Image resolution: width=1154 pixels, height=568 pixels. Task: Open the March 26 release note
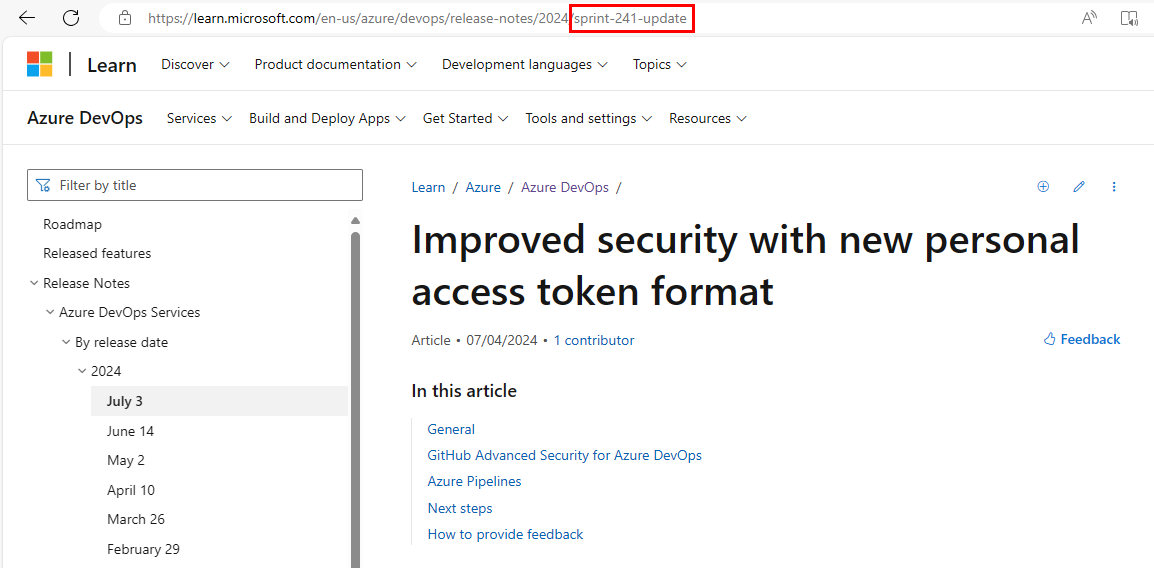click(x=136, y=519)
